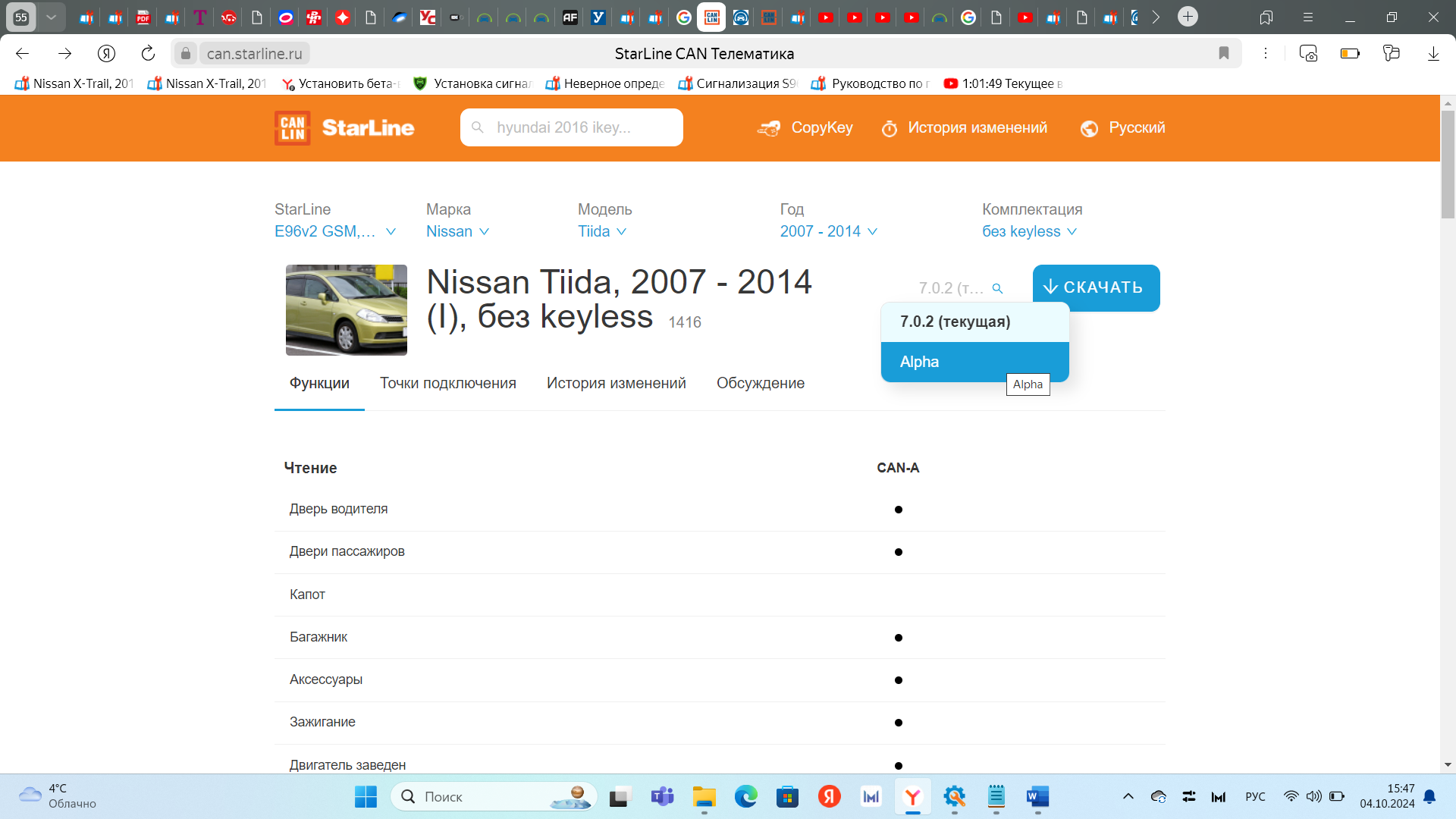The height and width of the screenshot is (819, 1456).
Task: Click the firmware version 7.0.2 selector
Action: (x=961, y=288)
